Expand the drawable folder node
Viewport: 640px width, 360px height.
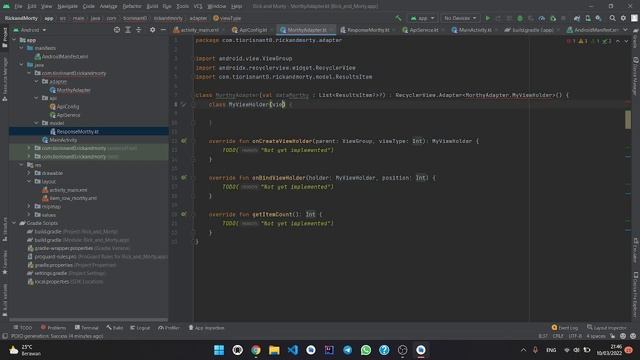coord(29,173)
